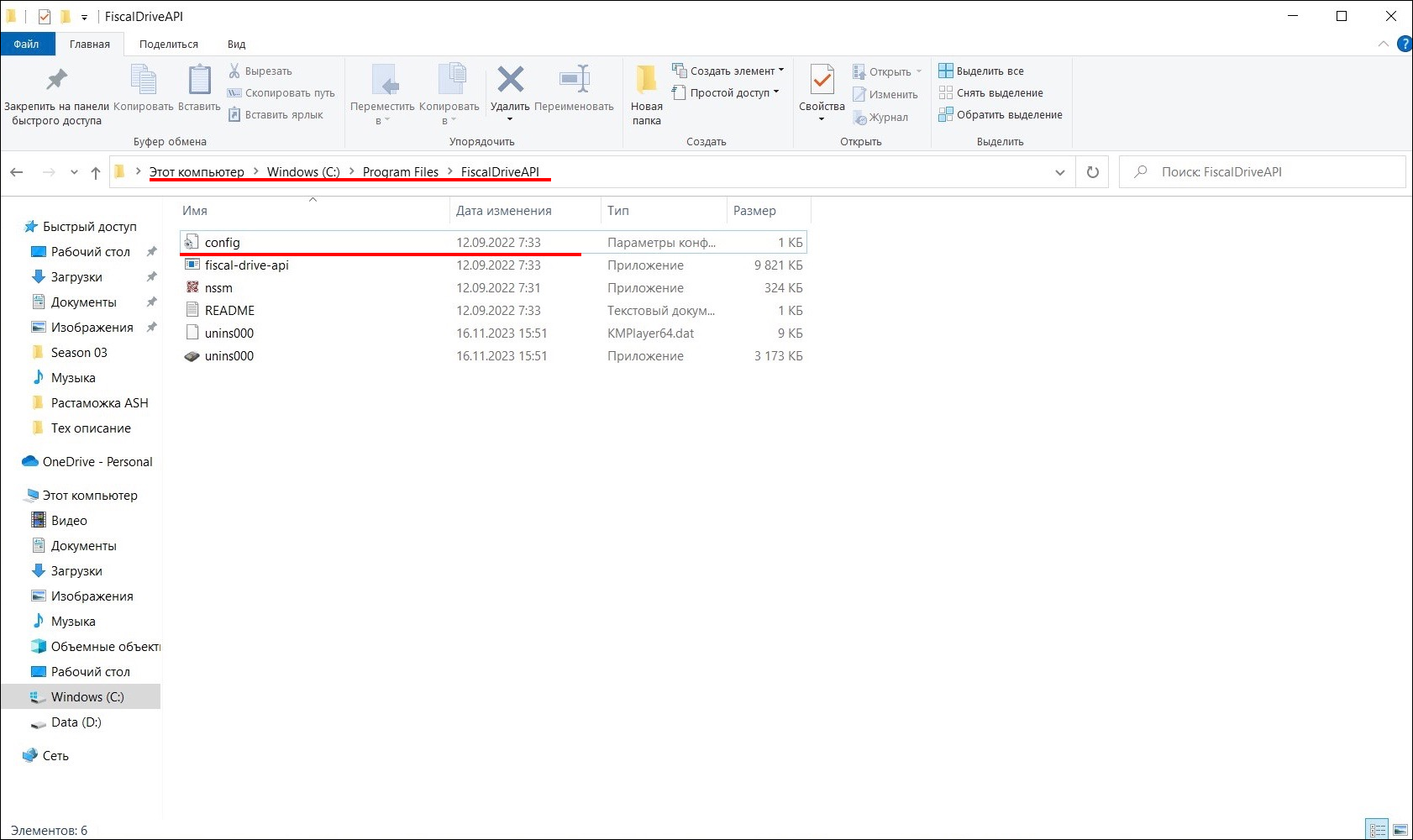This screenshot has width=1413, height=840.
Task: Click the Copy to (Копировать в) icon in Упорядочить
Action: click(450, 81)
